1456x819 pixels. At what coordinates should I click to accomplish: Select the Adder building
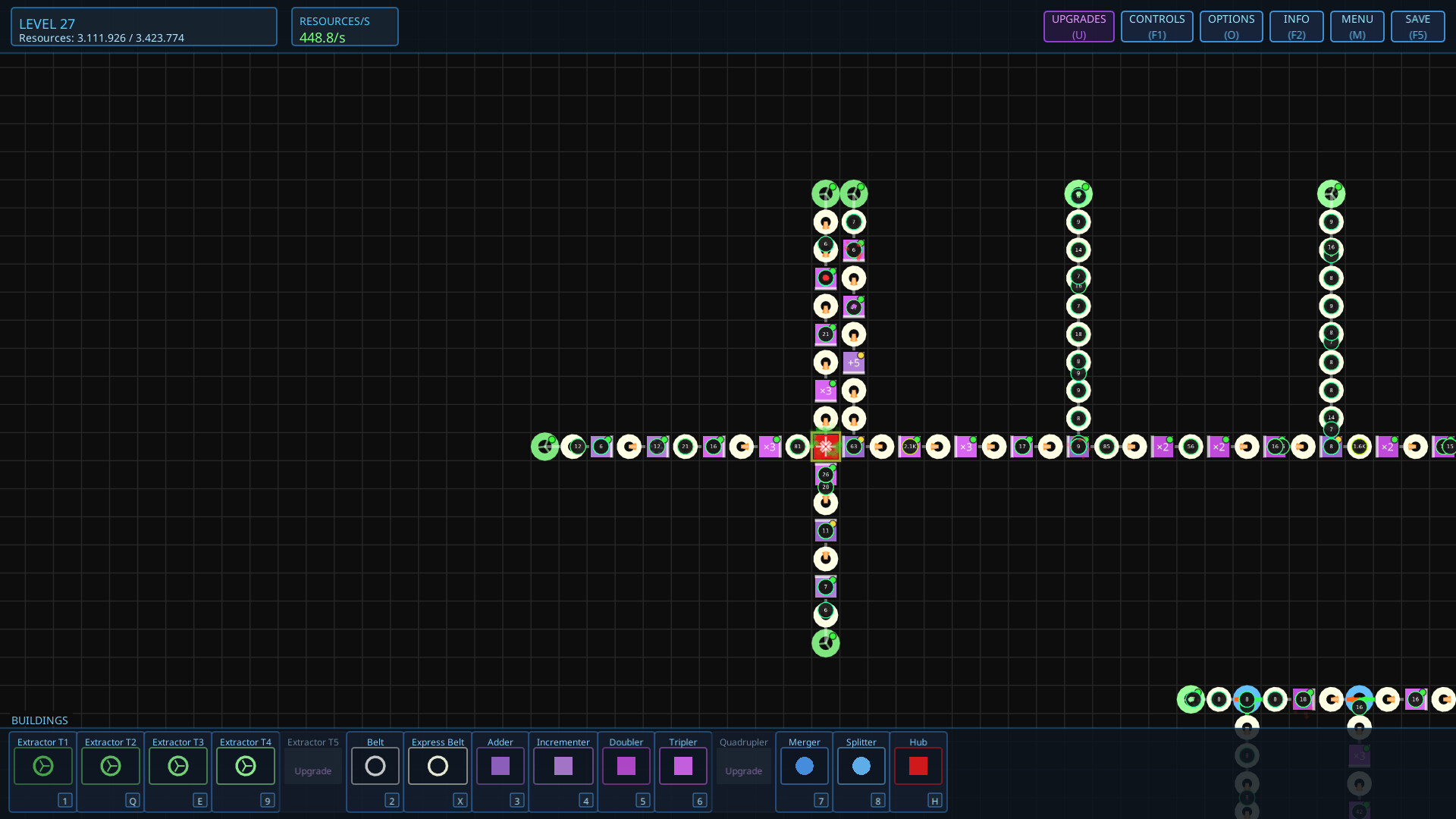(500, 766)
